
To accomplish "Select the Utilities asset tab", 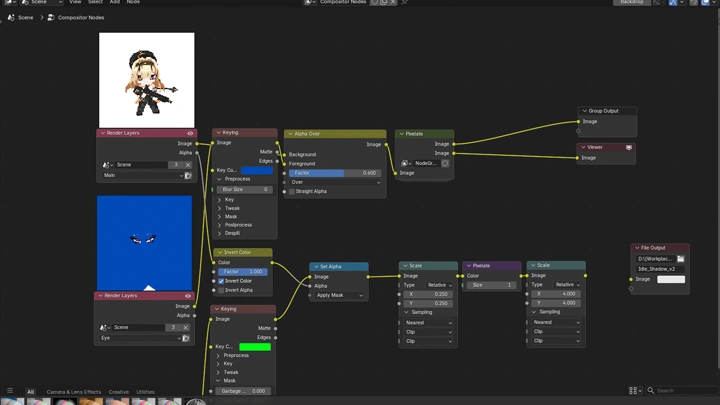I will pos(146,392).
